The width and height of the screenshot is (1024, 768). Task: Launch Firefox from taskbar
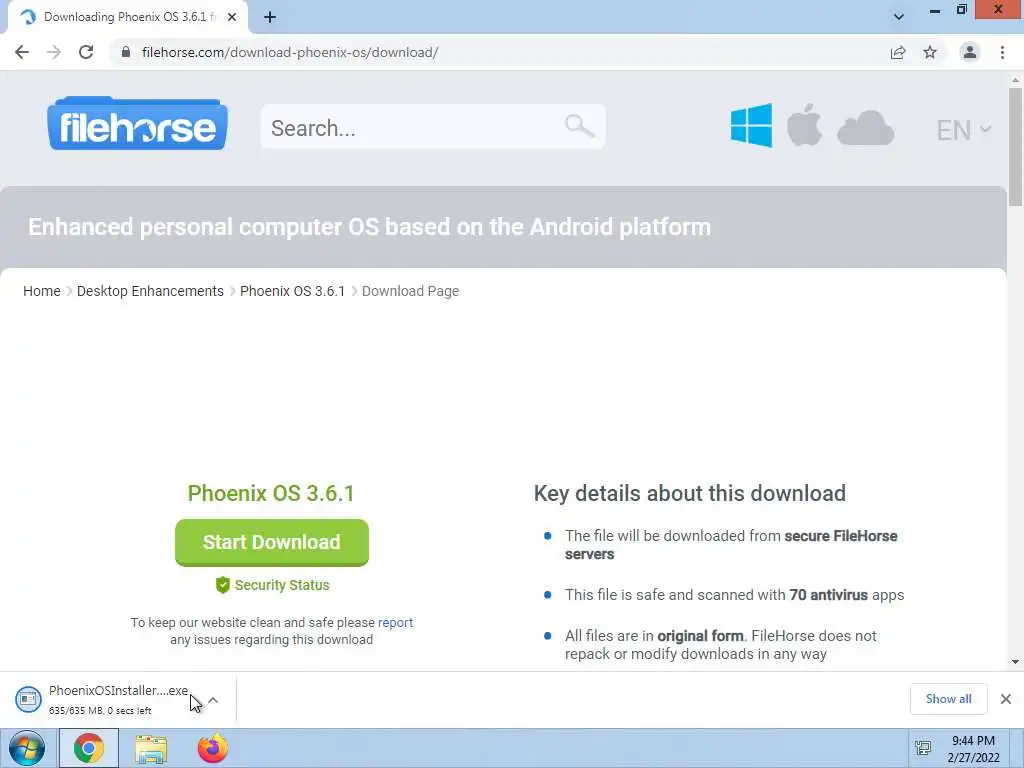coord(212,748)
